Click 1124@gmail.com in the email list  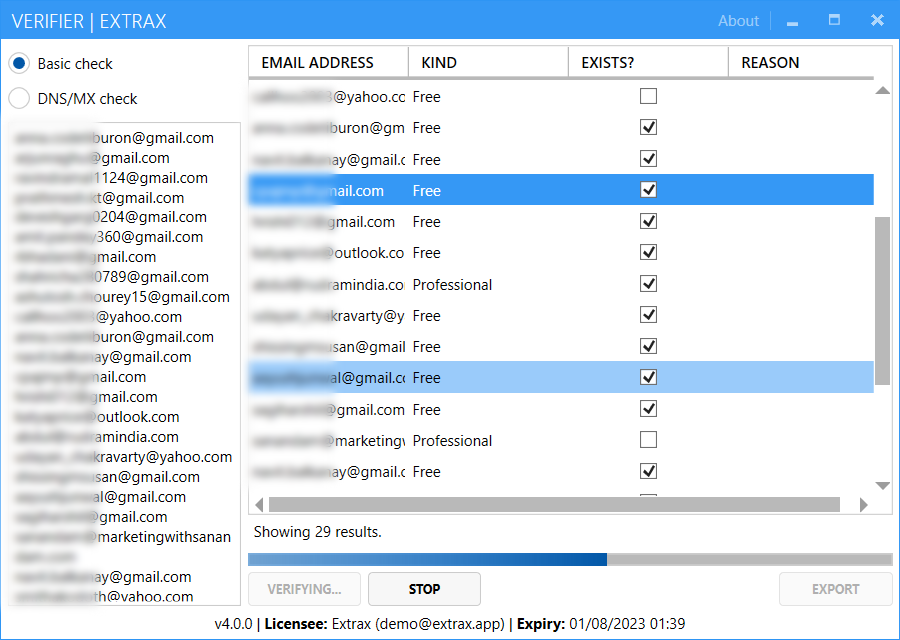(x=112, y=178)
